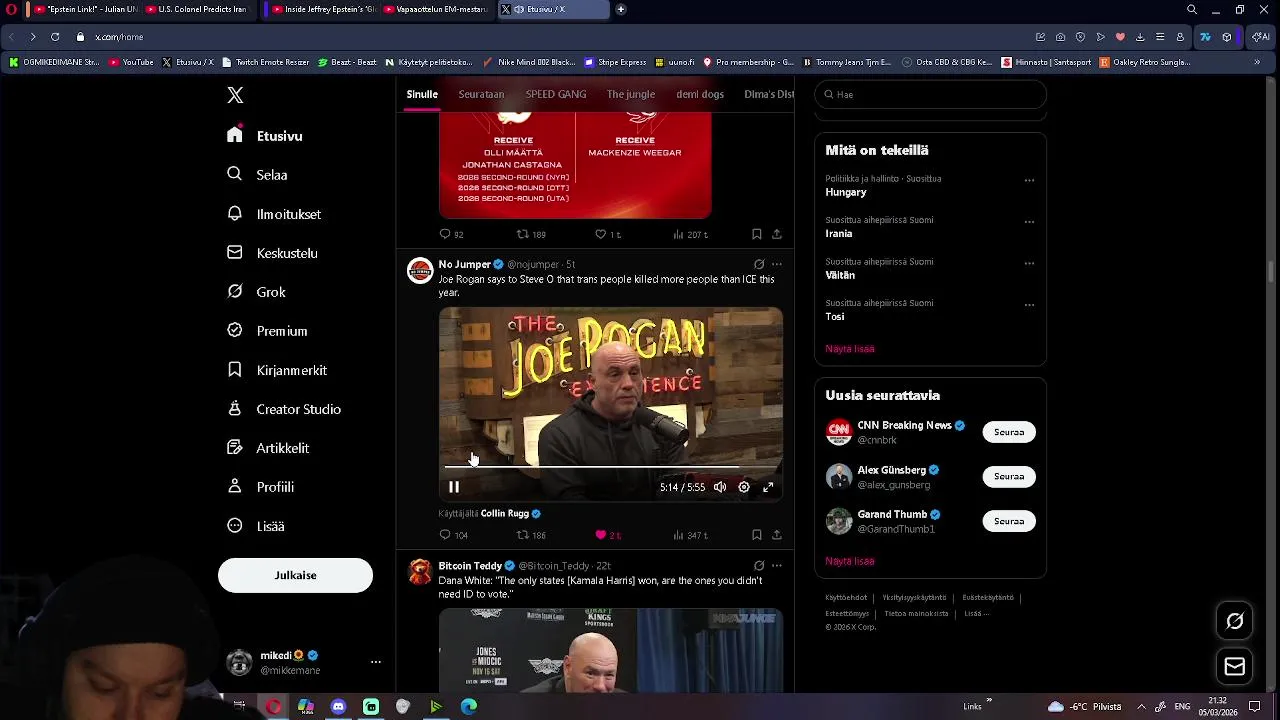Follow Garand Thumb

tap(1009, 521)
